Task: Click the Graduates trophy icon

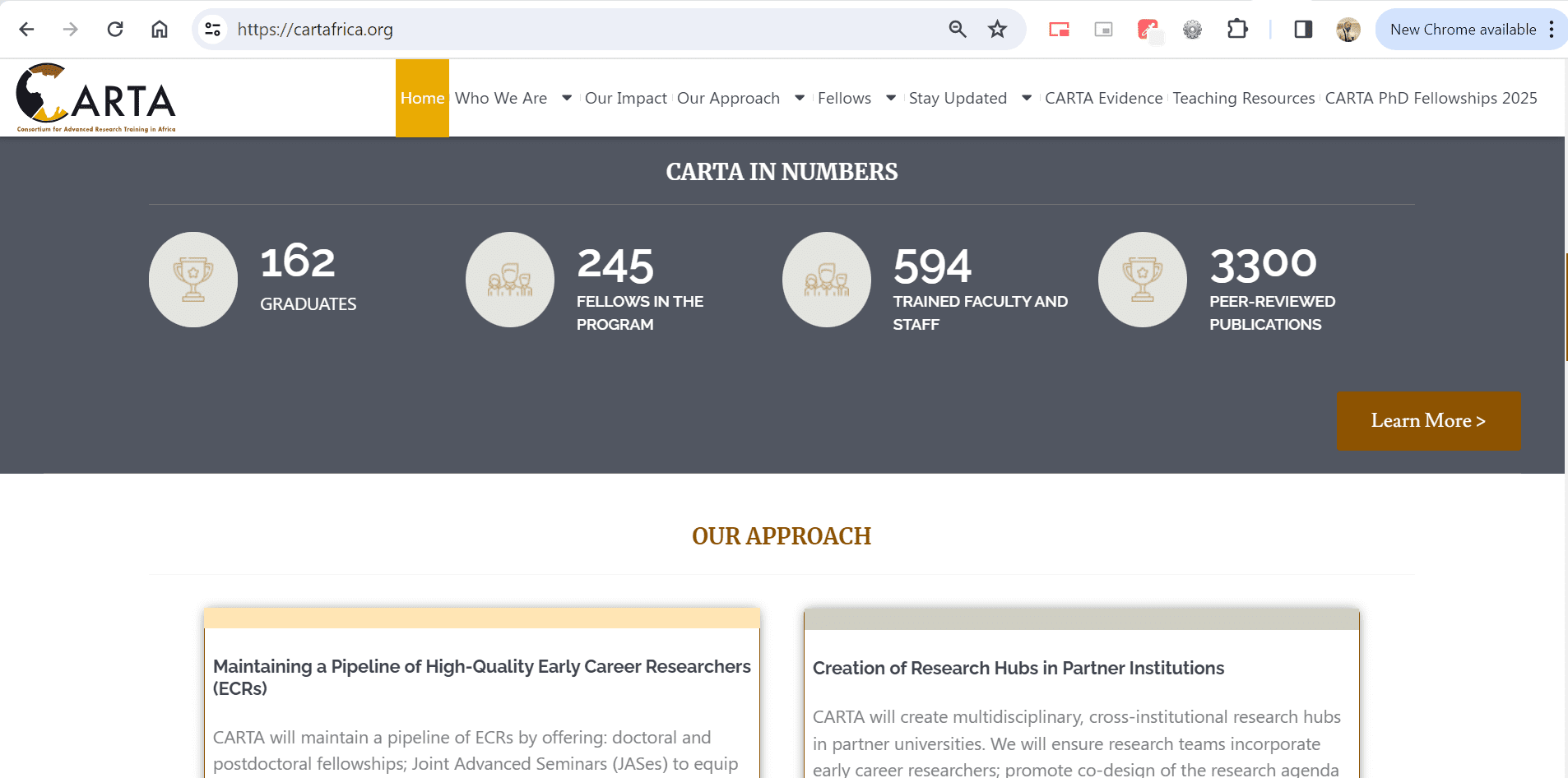Action: pos(193,280)
